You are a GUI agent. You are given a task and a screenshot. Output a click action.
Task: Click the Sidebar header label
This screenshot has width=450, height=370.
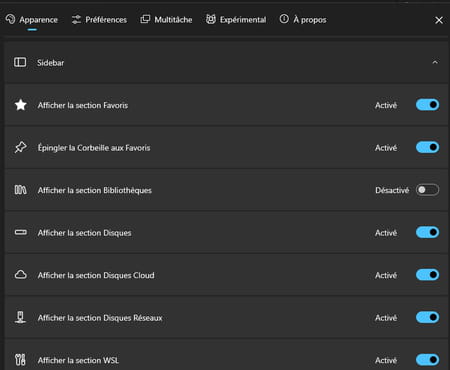coord(50,63)
